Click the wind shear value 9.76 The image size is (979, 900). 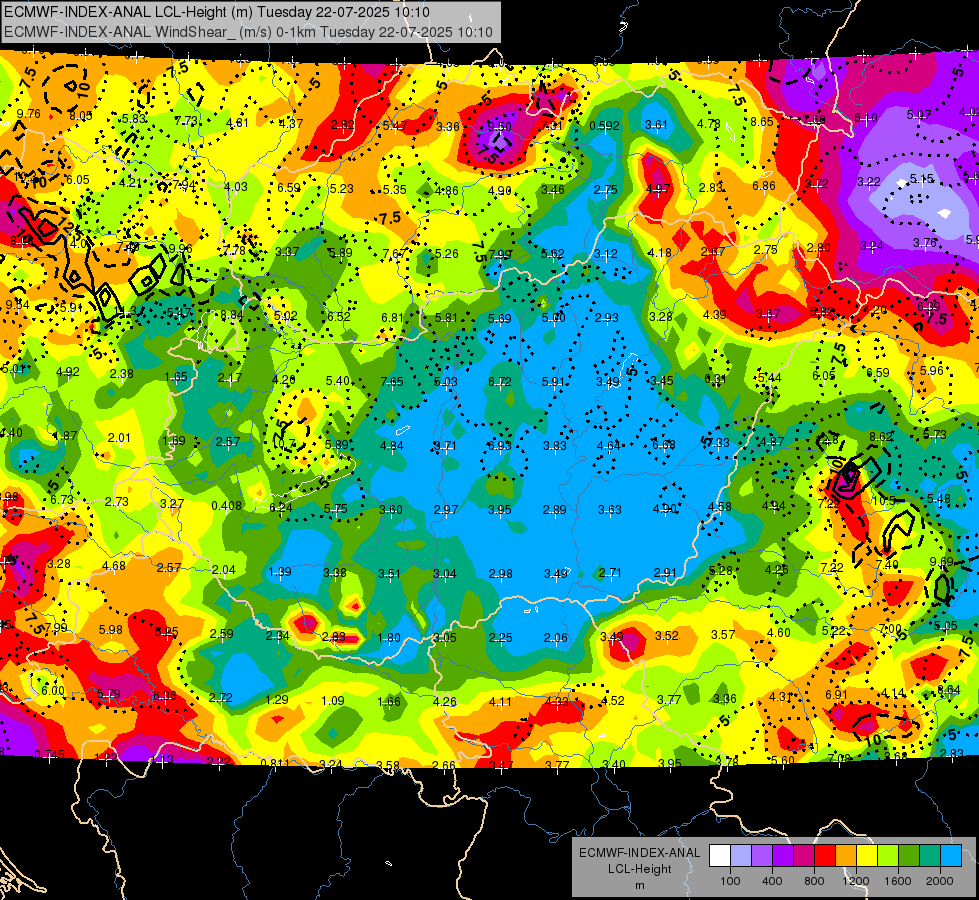[29, 114]
